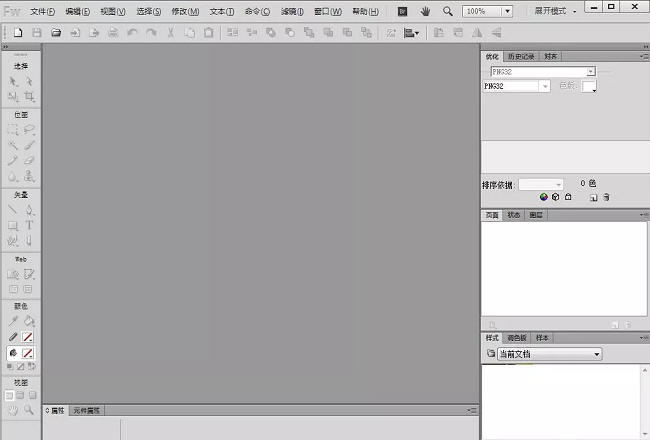Select the Rubber Stamp tool

point(29,176)
